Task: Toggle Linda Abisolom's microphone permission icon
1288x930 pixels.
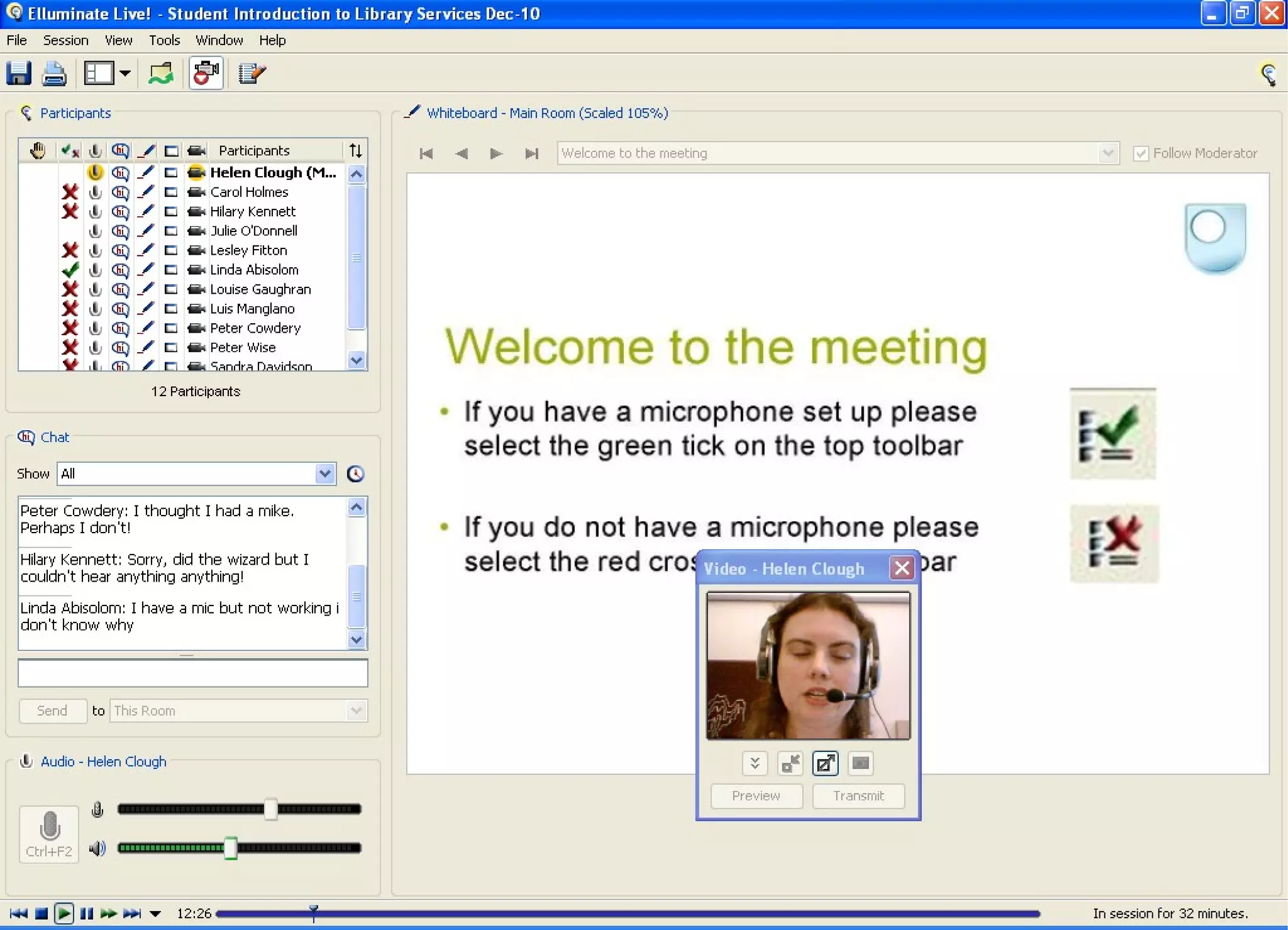Action: coord(96,270)
